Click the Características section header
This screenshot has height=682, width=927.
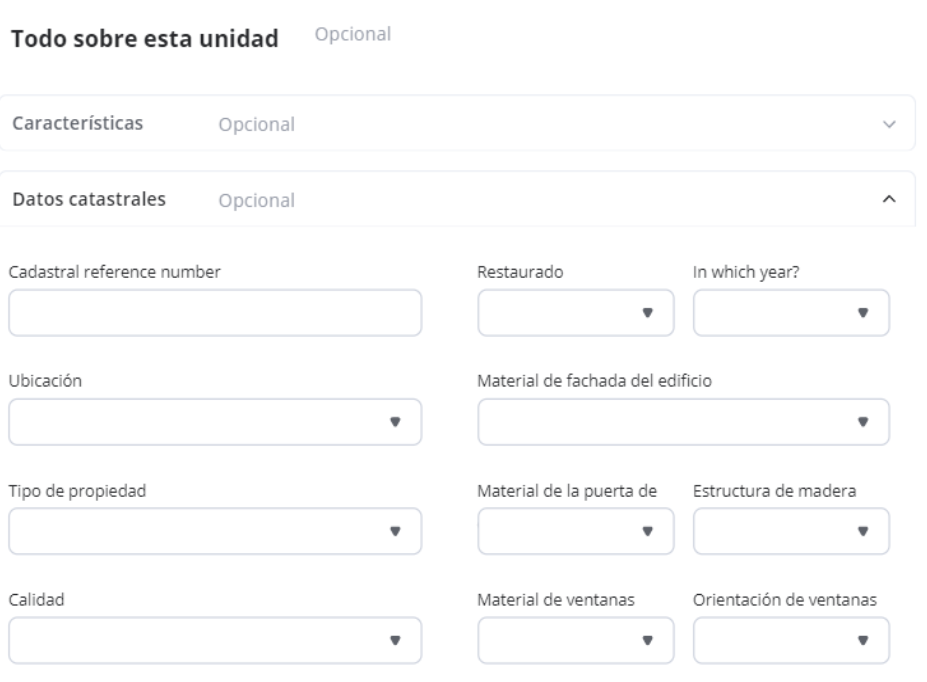77,124
